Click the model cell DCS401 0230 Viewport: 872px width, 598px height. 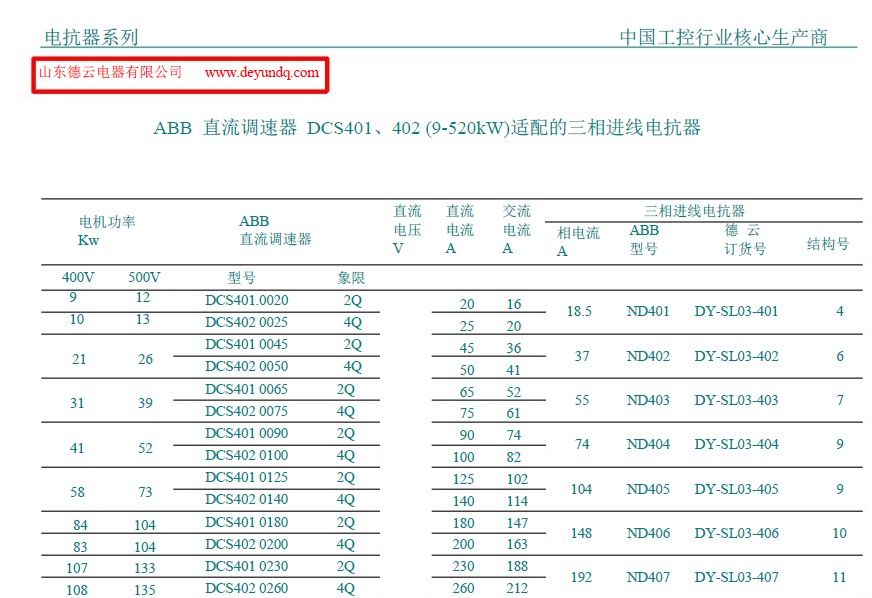(247, 566)
